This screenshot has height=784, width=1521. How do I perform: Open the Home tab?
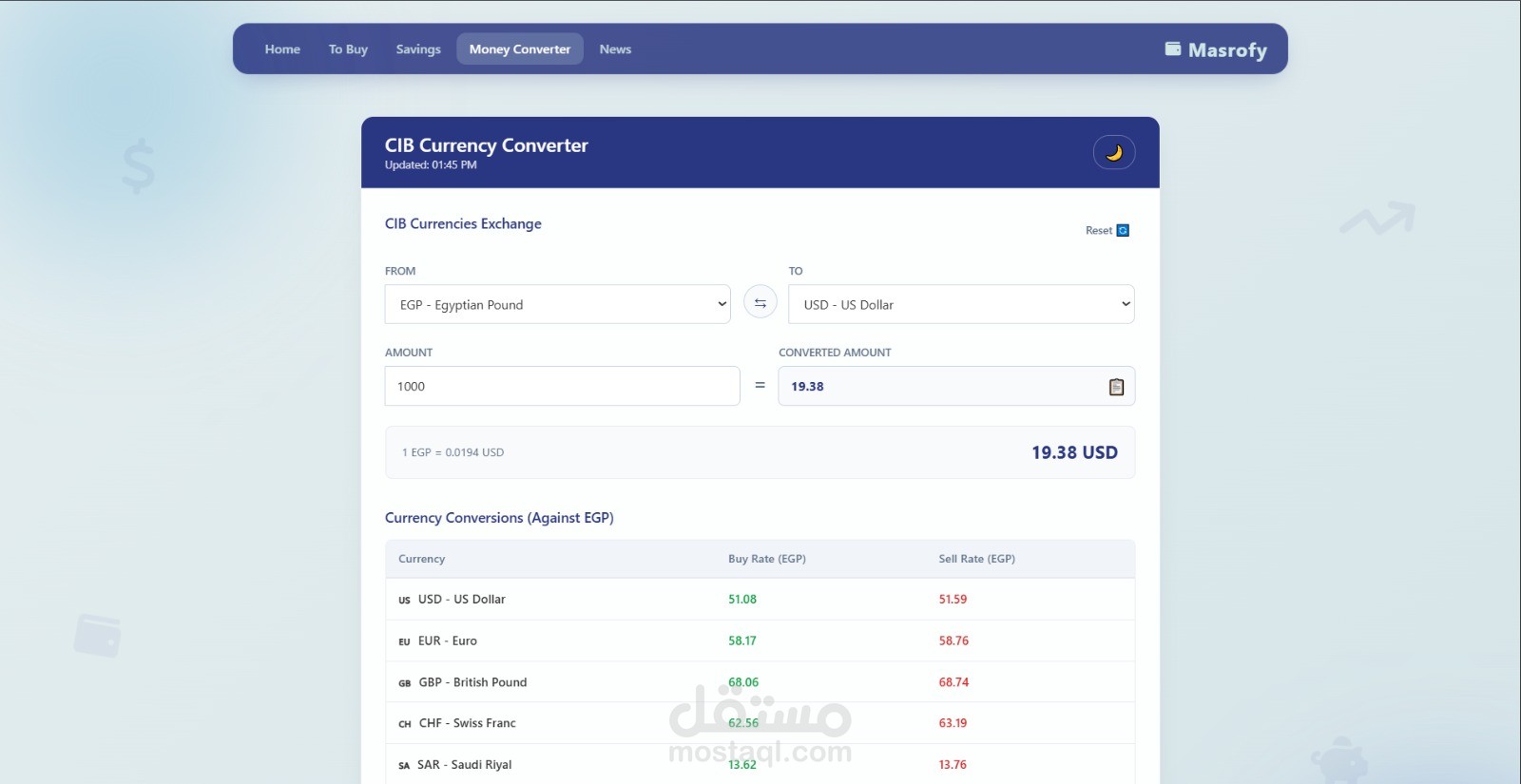pyautogui.click(x=282, y=49)
